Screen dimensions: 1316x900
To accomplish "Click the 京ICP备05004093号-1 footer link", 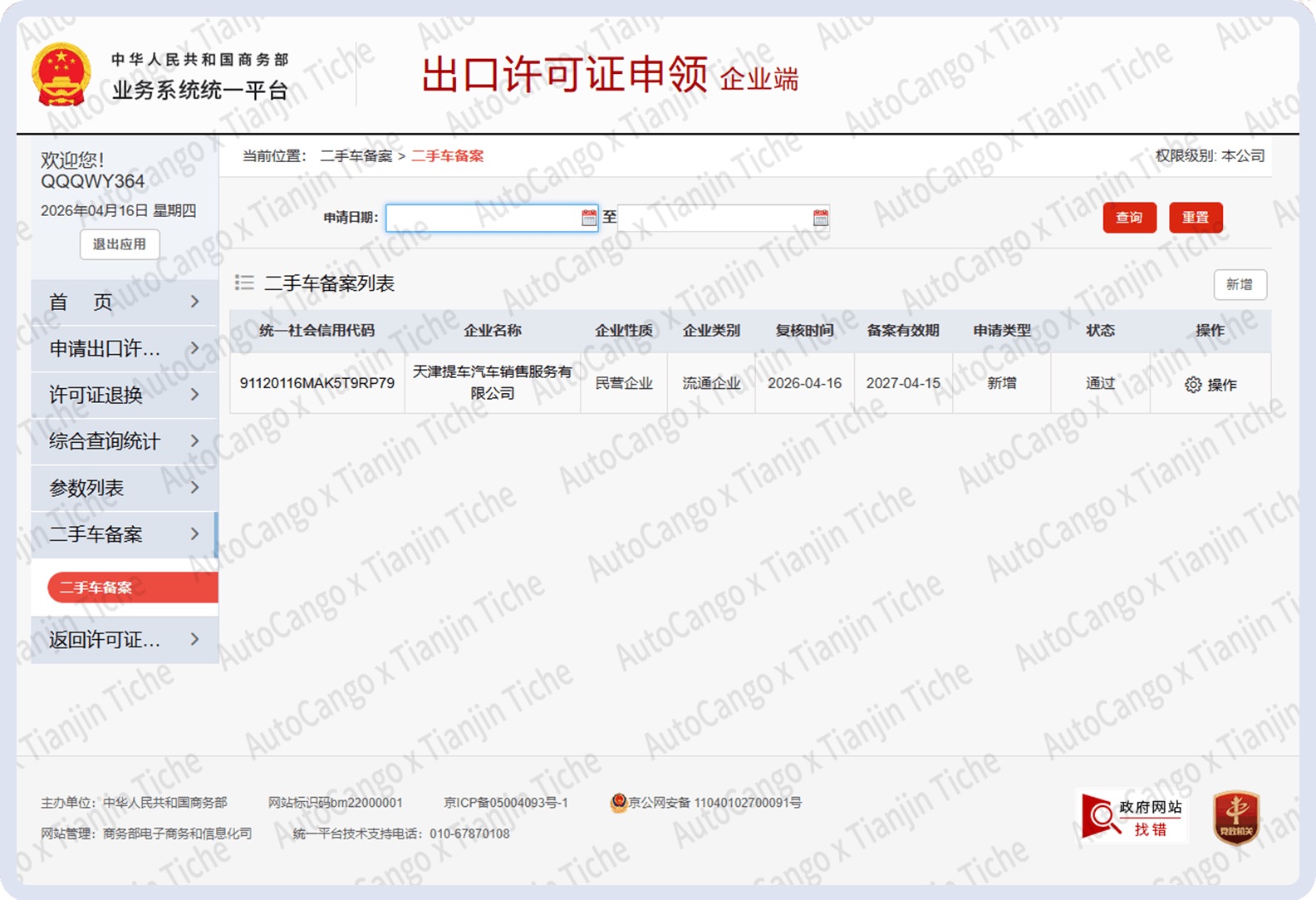I will click(x=506, y=803).
